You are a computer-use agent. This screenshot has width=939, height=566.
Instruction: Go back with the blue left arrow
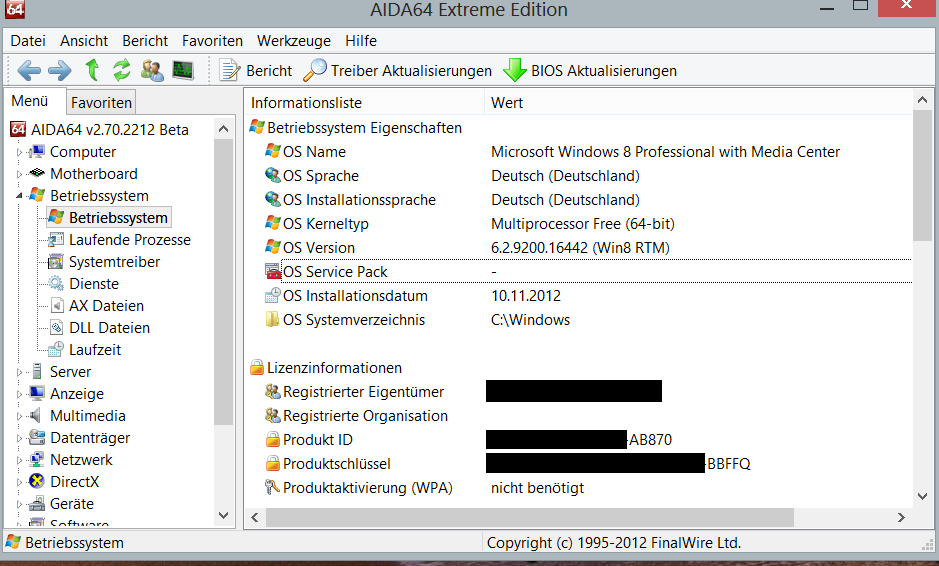pos(29,71)
